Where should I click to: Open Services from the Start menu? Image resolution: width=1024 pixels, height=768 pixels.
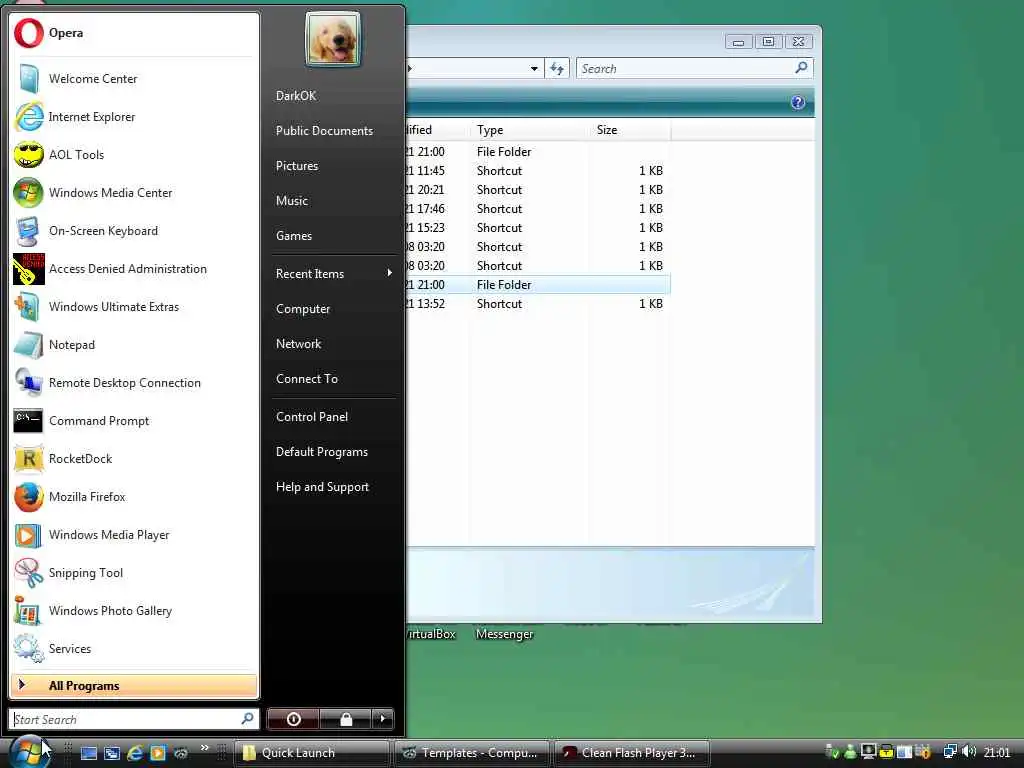tap(134, 648)
